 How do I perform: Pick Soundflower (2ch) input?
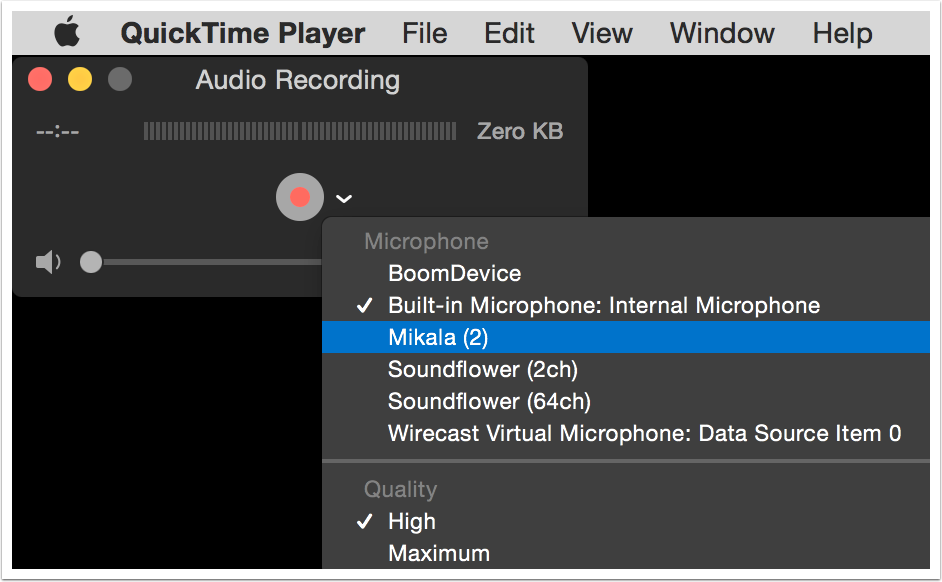point(482,370)
